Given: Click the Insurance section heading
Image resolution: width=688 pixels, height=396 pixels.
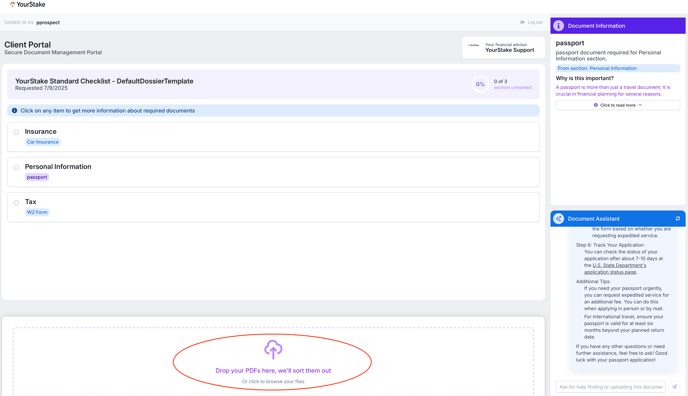Looking at the screenshot, I should (40, 132).
